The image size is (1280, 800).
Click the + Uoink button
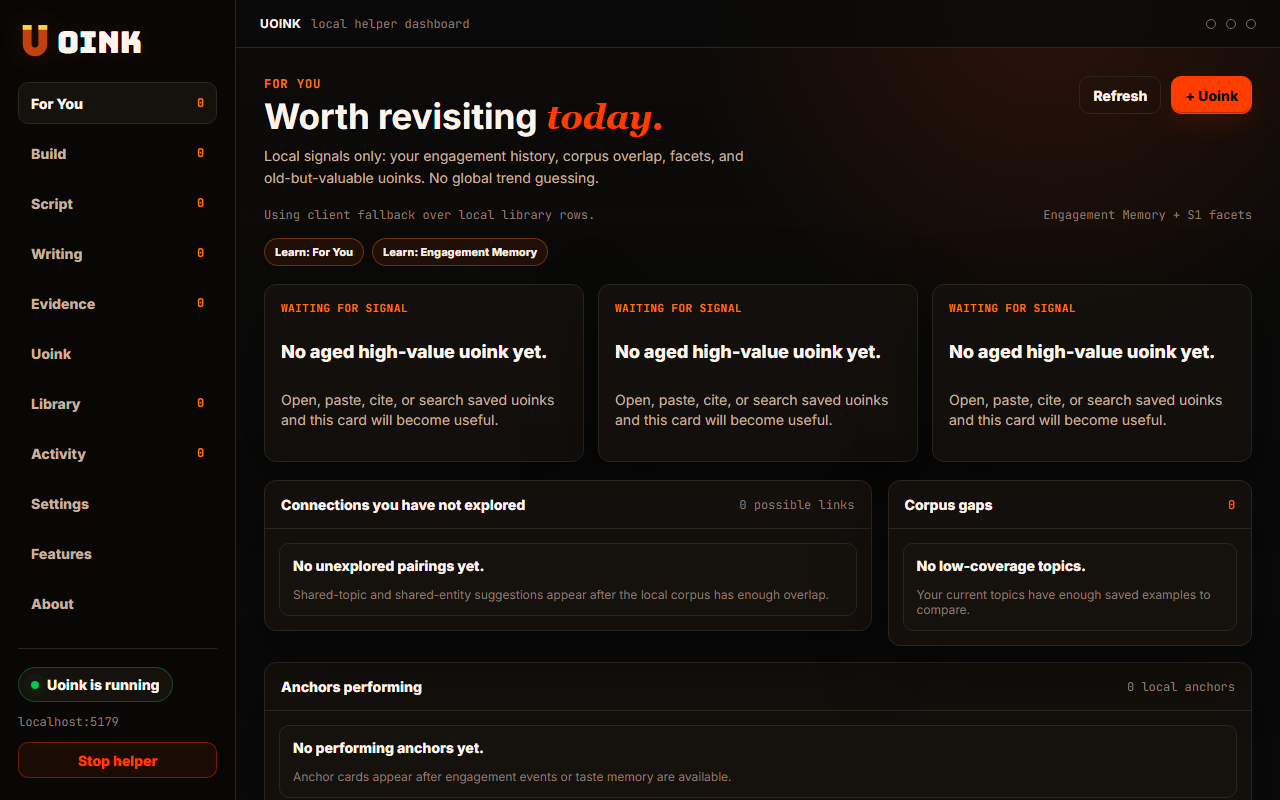pos(1211,95)
